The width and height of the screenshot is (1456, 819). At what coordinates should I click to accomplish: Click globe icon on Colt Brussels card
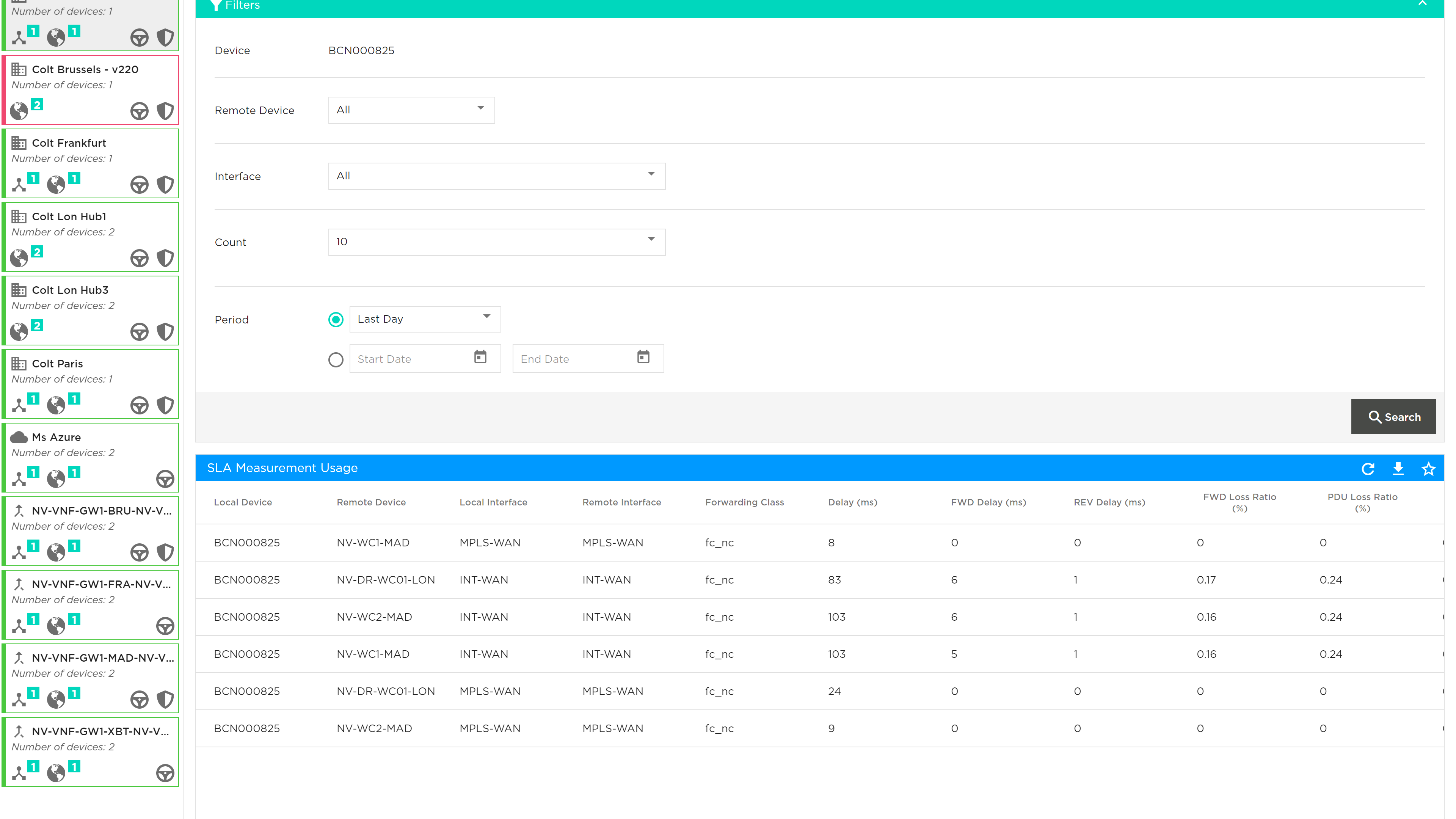[x=19, y=111]
